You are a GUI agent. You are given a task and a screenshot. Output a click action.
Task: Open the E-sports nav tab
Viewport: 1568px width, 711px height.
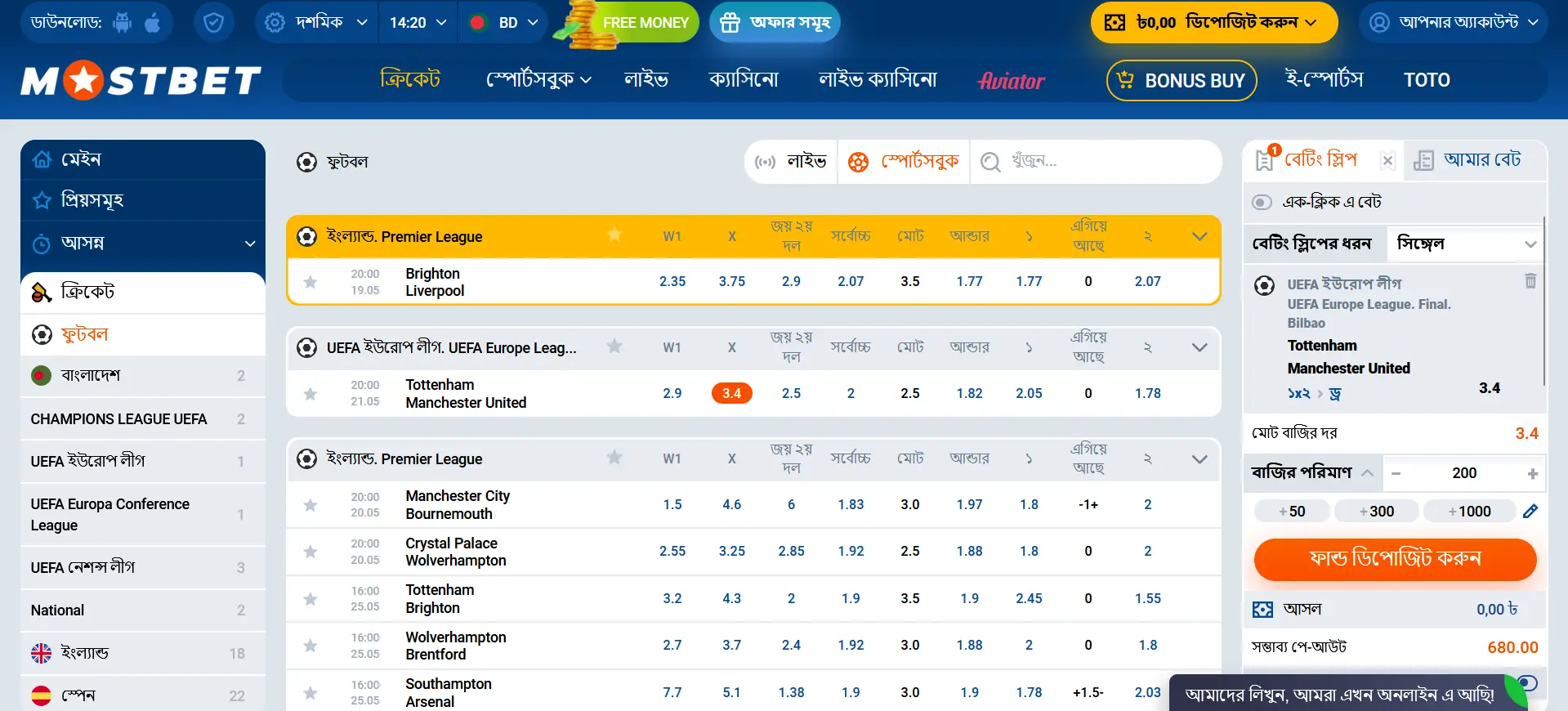[1324, 79]
